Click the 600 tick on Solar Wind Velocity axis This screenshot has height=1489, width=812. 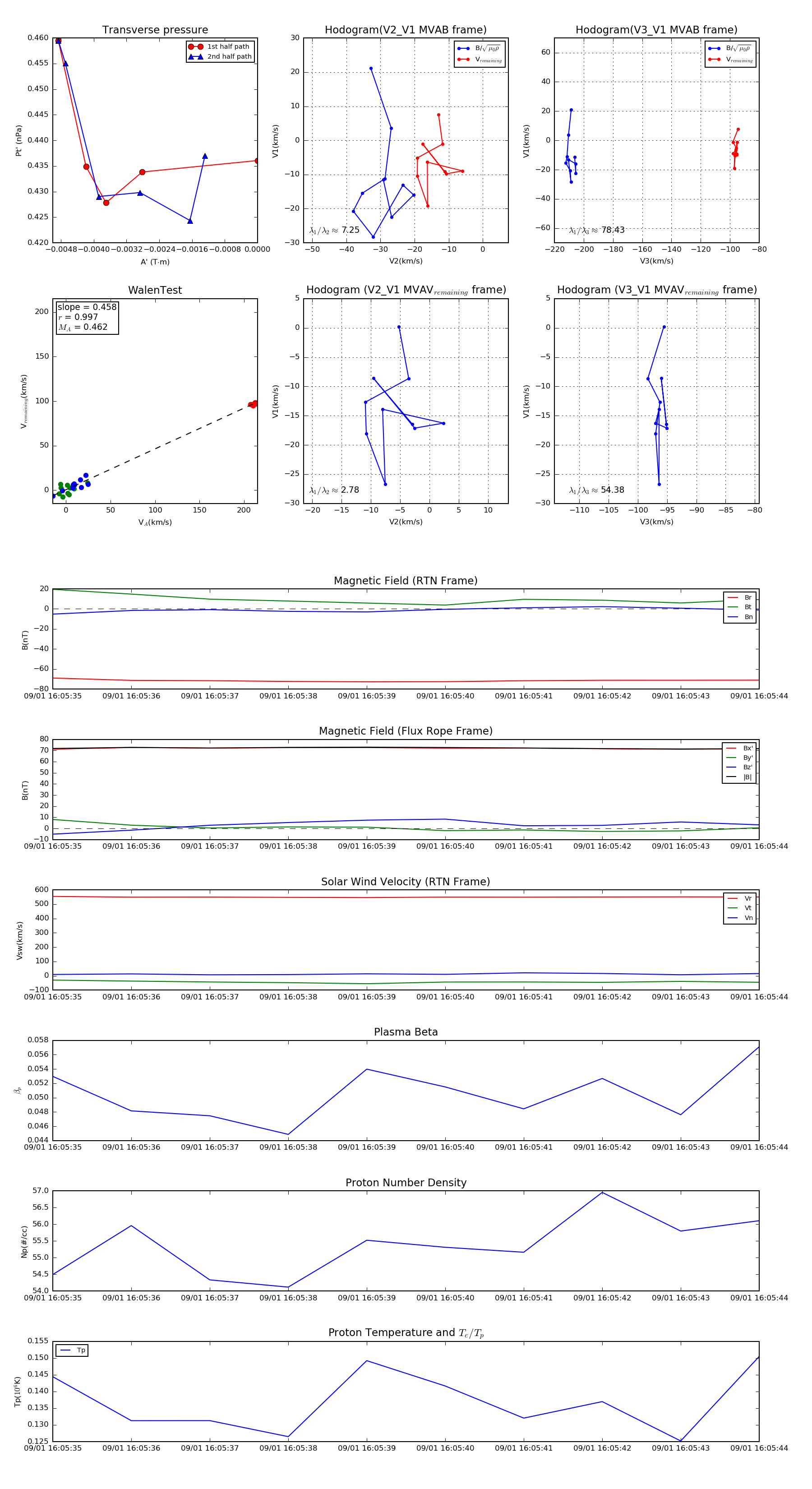pos(42,890)
